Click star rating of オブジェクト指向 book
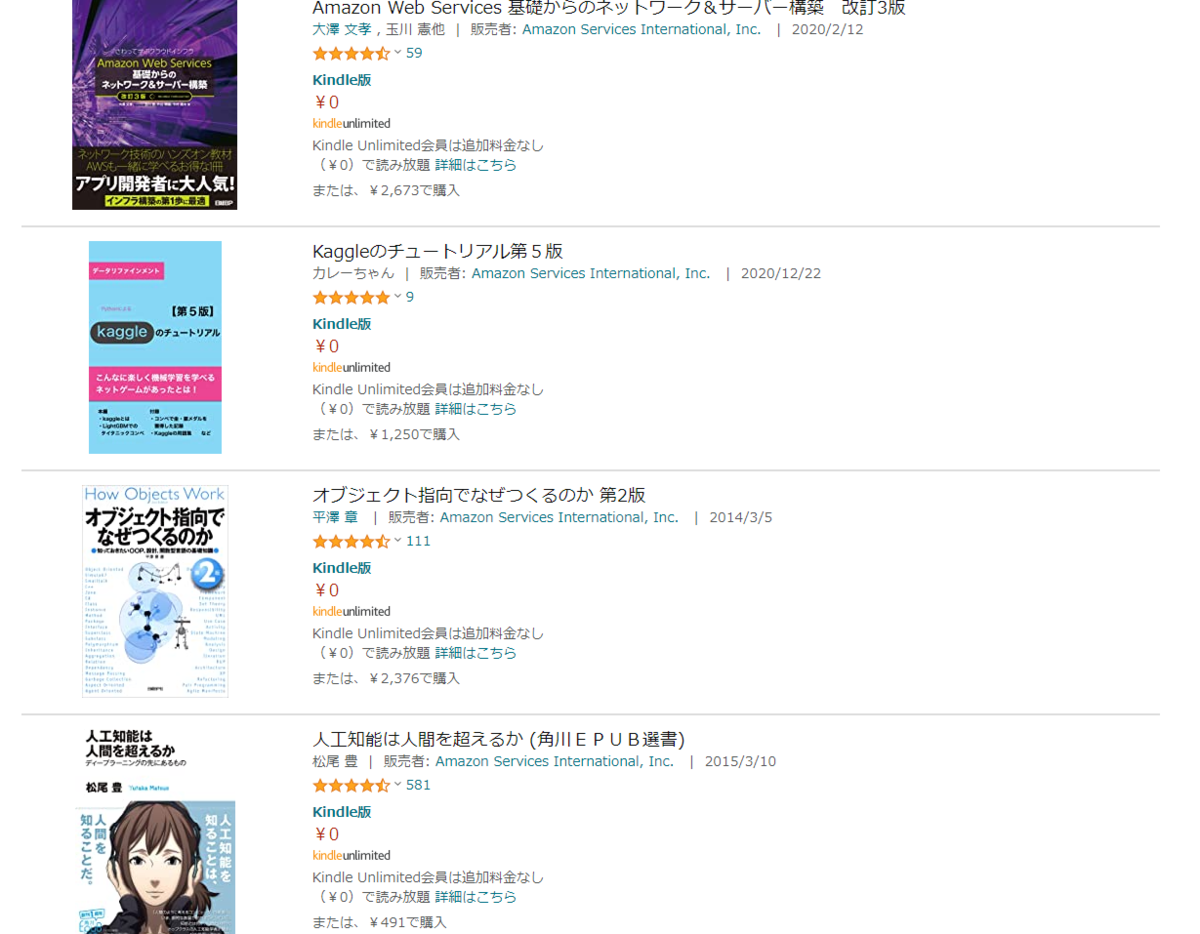1200x934 pixels. 351,541
